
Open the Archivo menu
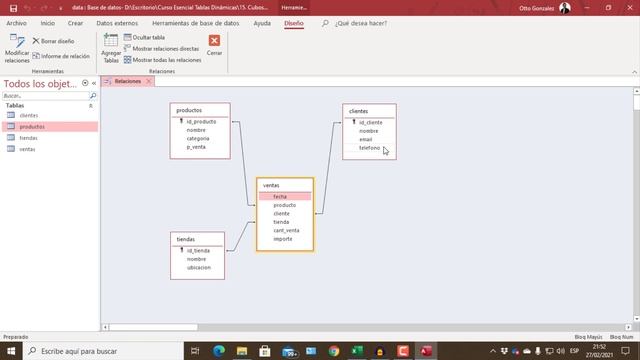pyautogui.click(x=16, y=23)
